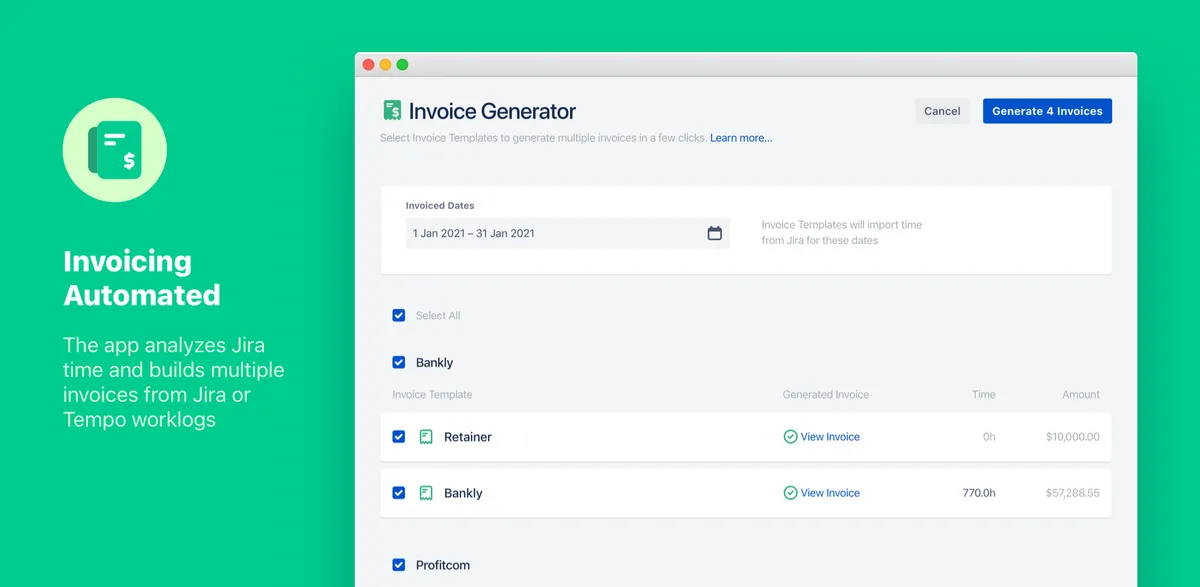Click the green checkmark beside Retainer's View Invoice
The image size is (1200, 587).
click(790, 437)
